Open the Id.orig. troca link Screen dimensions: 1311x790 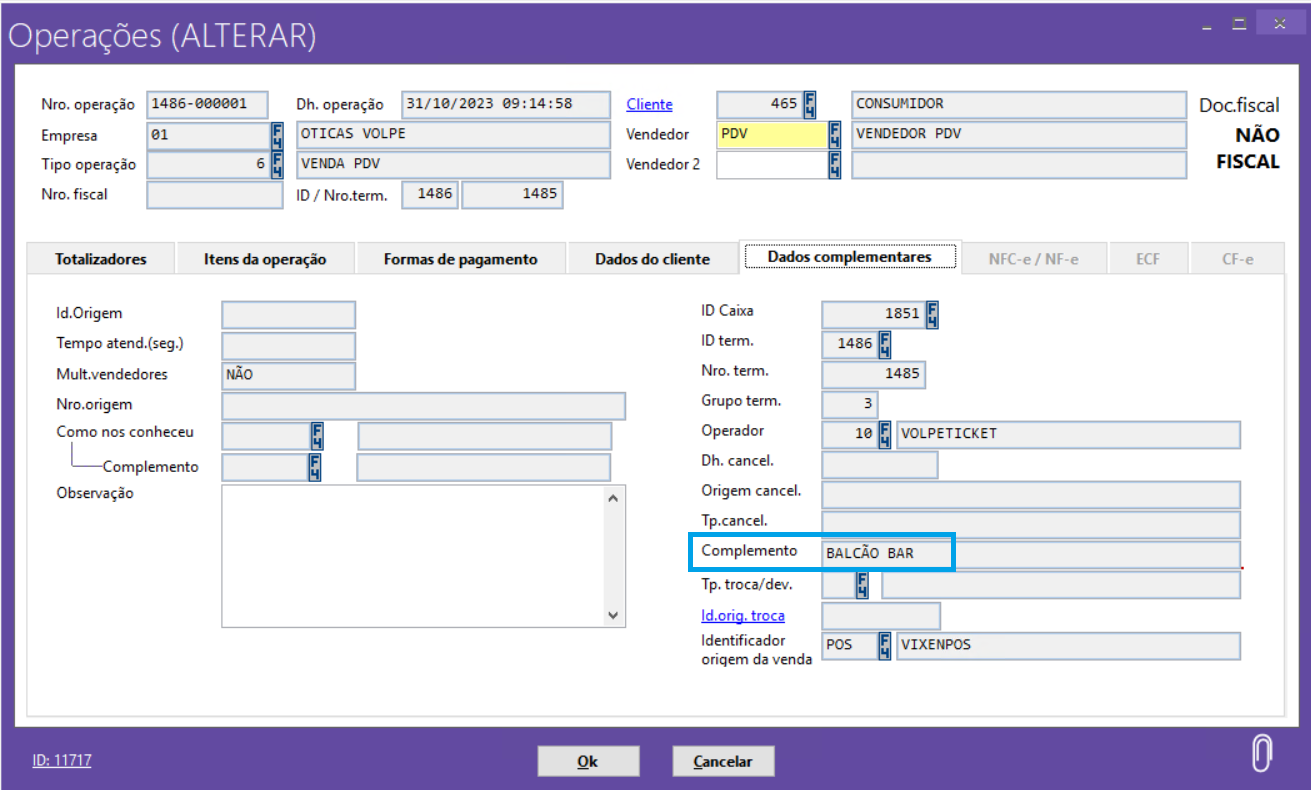pos(742,615)
